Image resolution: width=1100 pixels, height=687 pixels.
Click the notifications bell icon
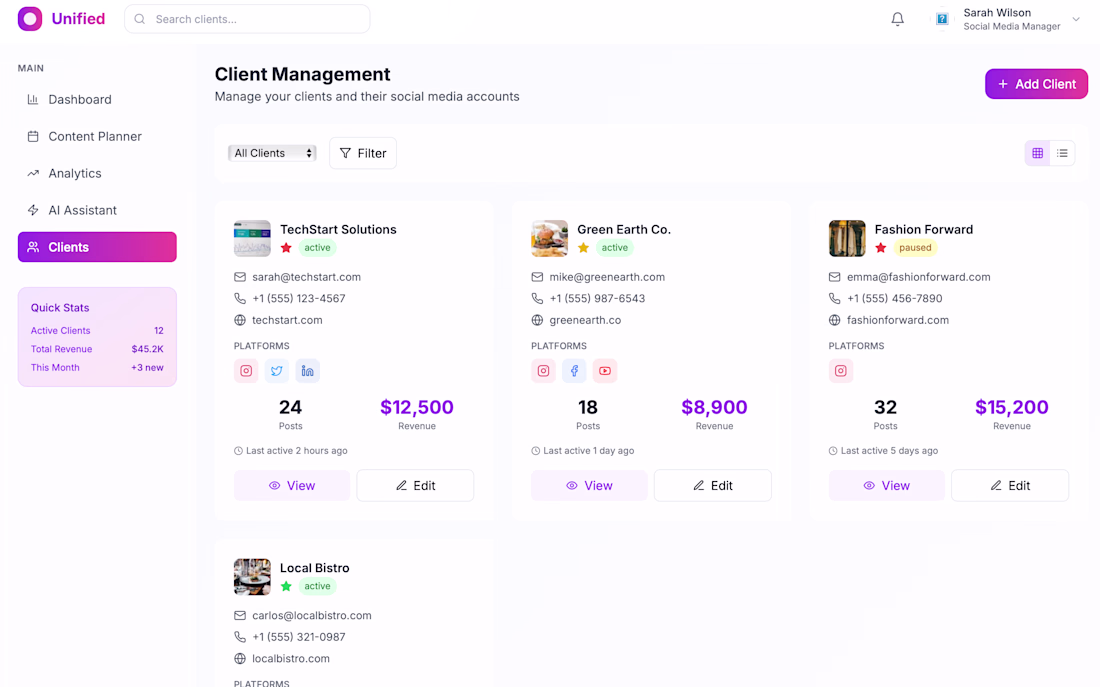coord(897,19)
